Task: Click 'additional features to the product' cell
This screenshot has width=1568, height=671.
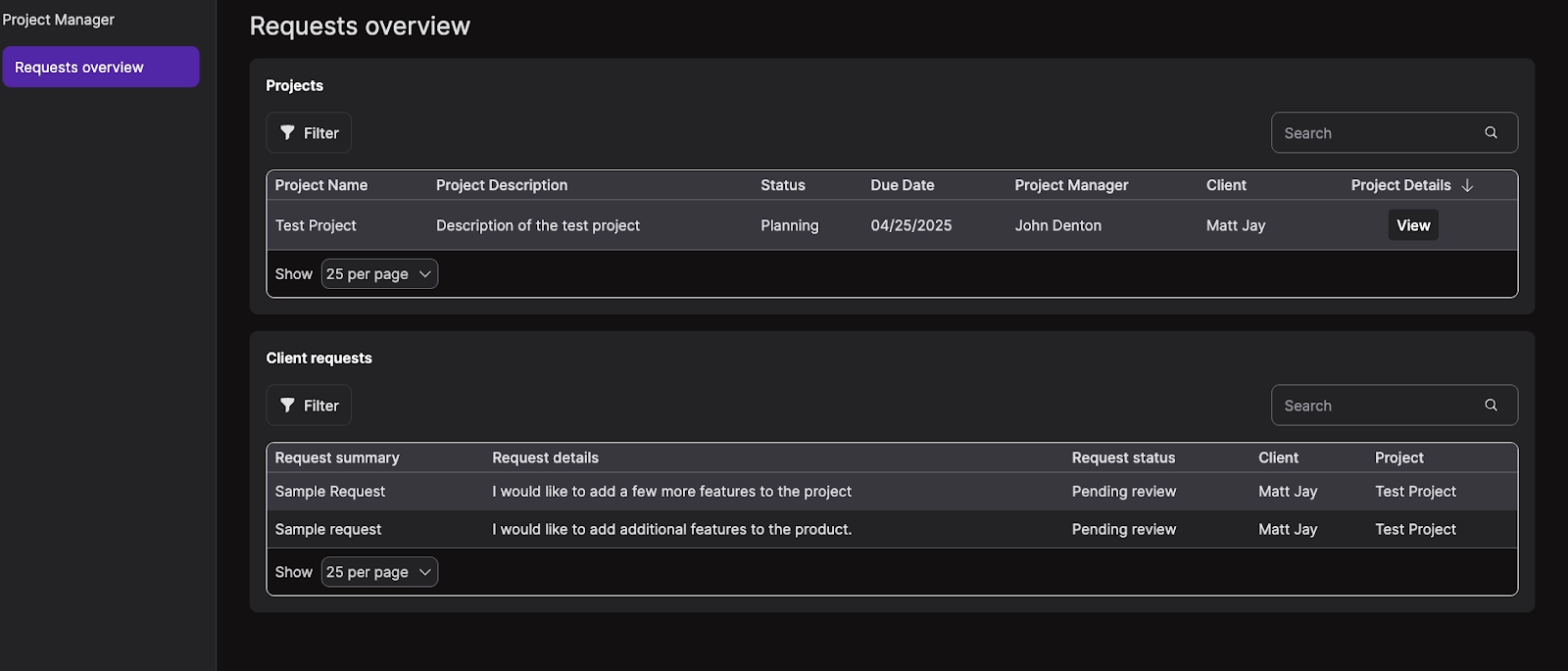Action: [x=672, y=529]
